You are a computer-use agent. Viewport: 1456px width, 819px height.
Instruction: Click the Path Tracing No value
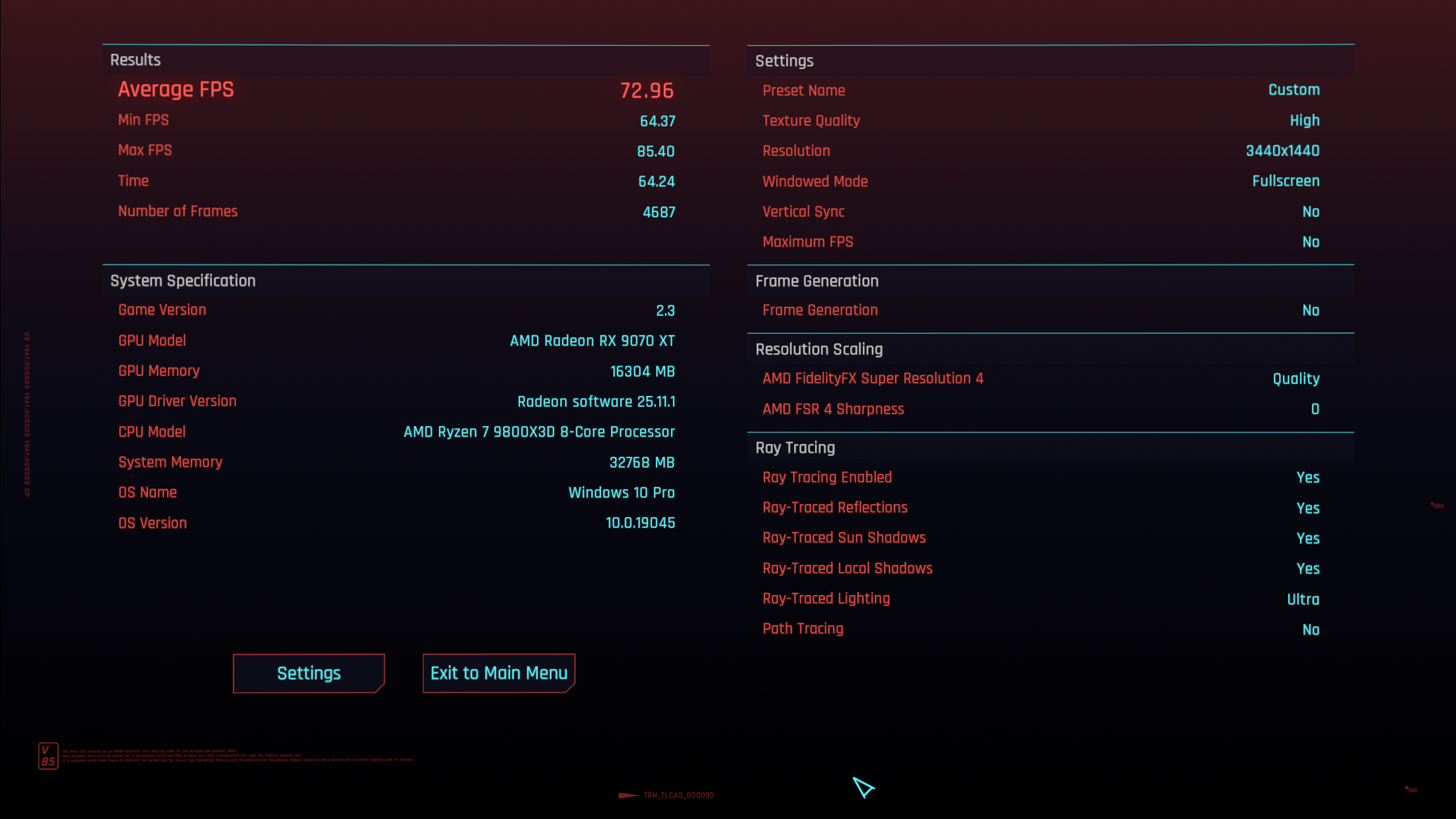pos(1310,630)
